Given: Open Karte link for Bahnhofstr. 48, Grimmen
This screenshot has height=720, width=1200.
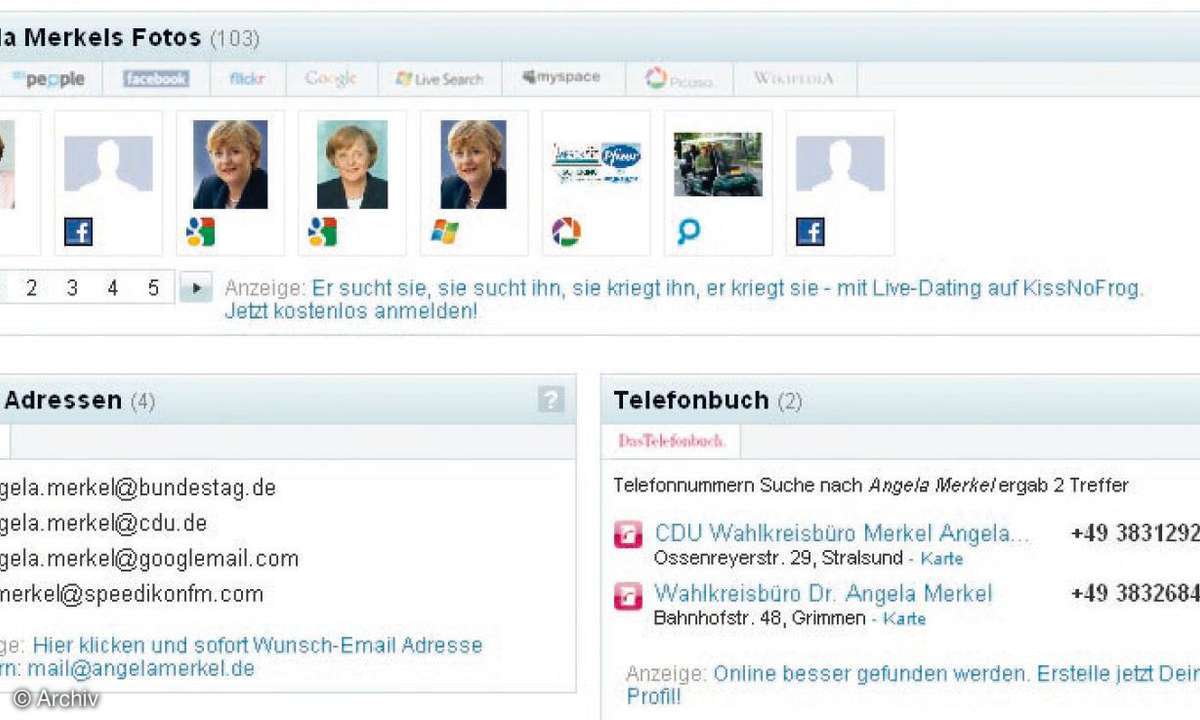Looking at the screenshot, I should [x=904, y=619].
